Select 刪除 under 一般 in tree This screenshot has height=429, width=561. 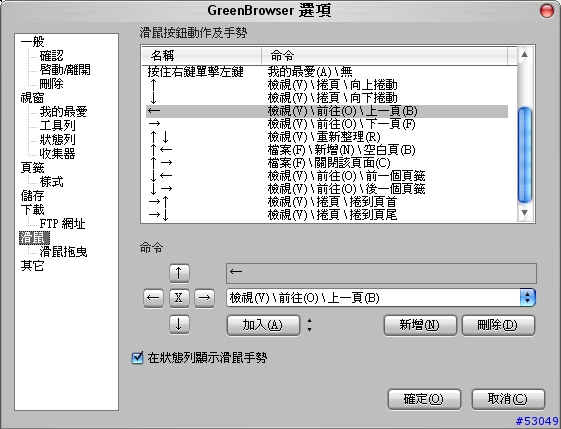click(52, 84)
